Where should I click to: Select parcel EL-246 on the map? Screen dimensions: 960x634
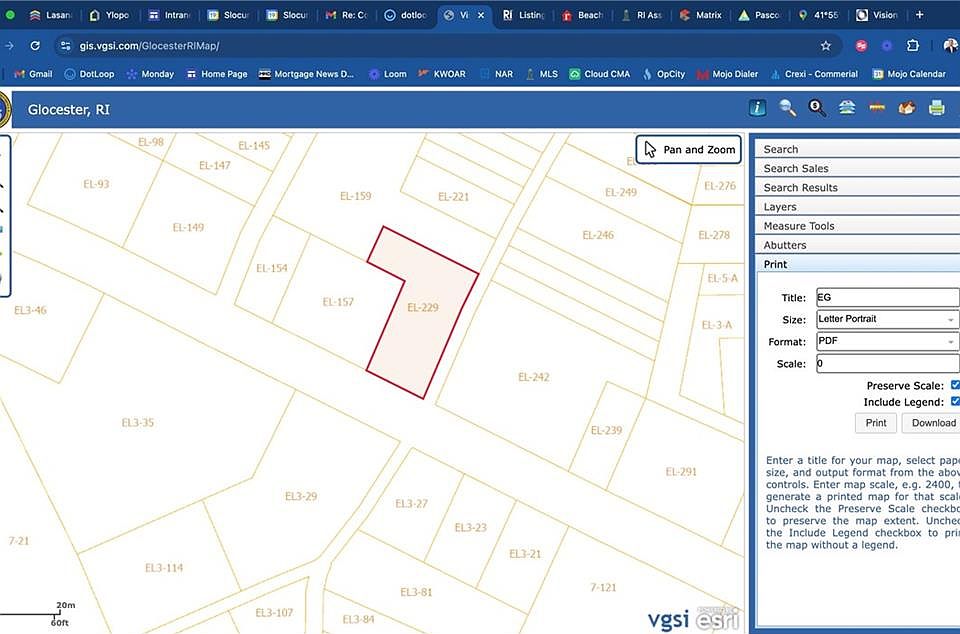coord(598,235)
